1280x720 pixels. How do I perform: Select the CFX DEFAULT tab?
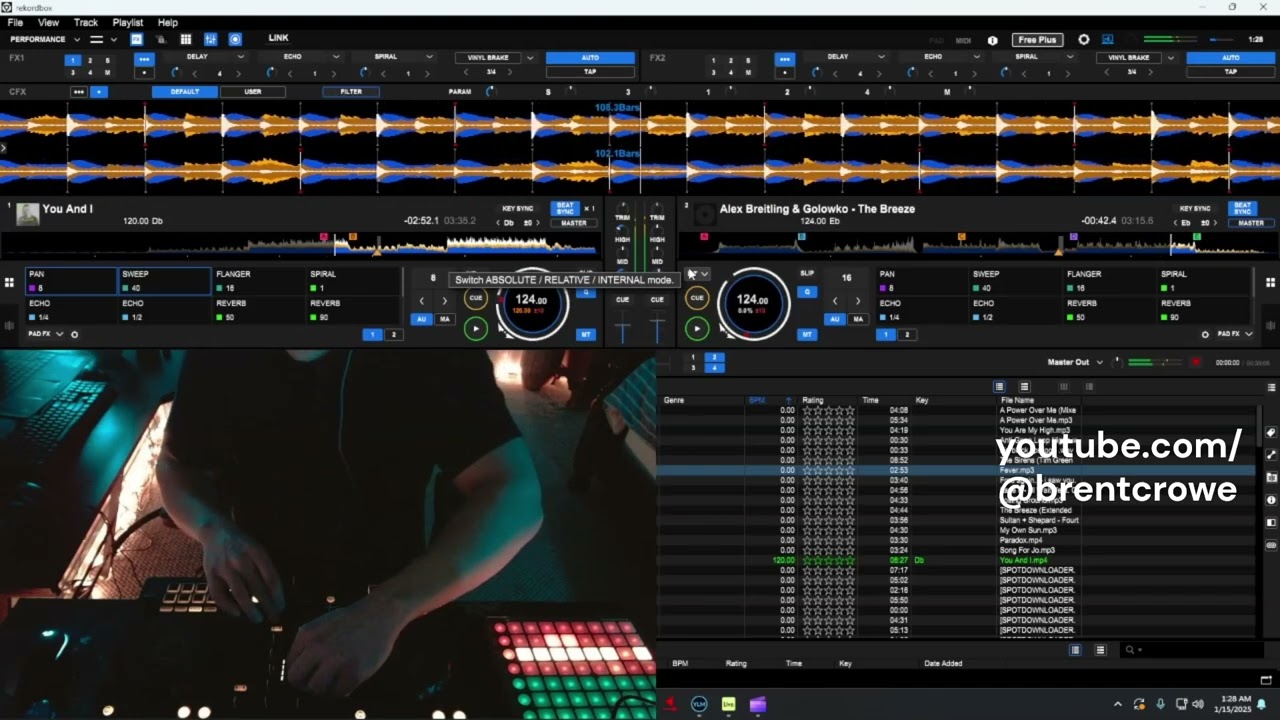pos(184,92)
